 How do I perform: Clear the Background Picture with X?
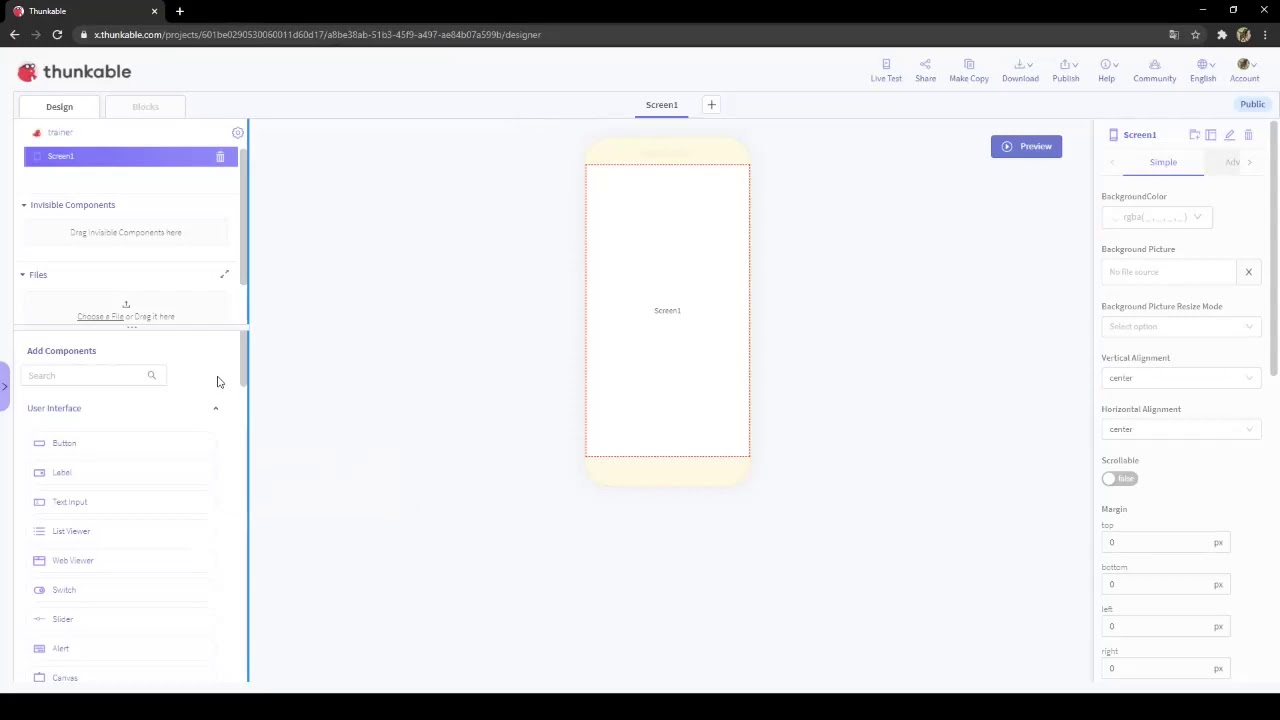(1248, 272)
